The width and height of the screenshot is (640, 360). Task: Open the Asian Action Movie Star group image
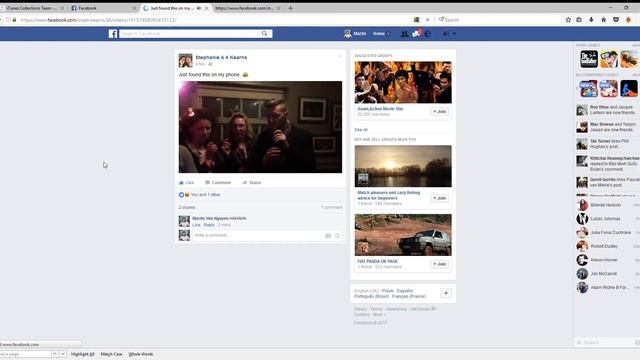point(403,82)
